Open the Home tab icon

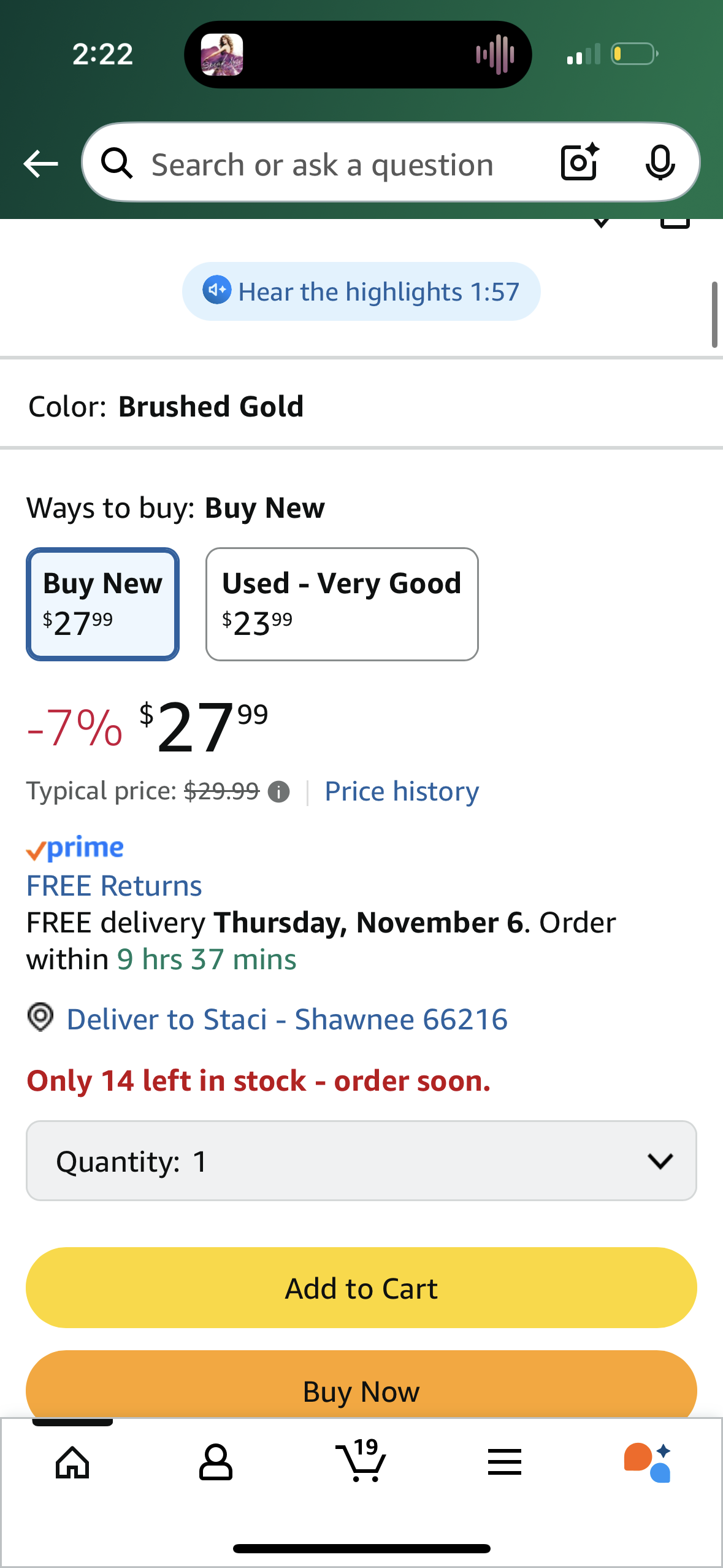click(x=72, y=1462)
